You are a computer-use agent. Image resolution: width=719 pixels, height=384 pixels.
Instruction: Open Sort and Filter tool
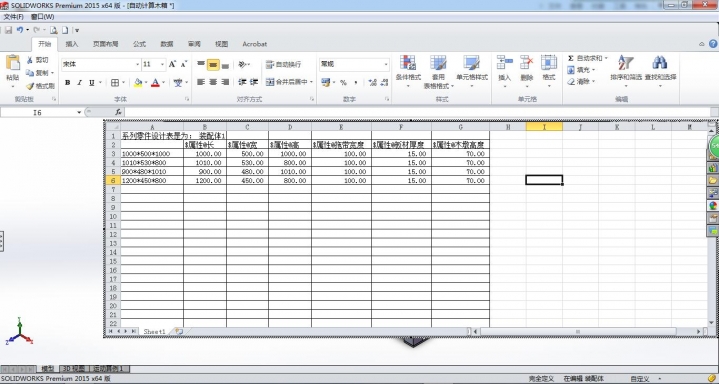[x=625, y=63]
